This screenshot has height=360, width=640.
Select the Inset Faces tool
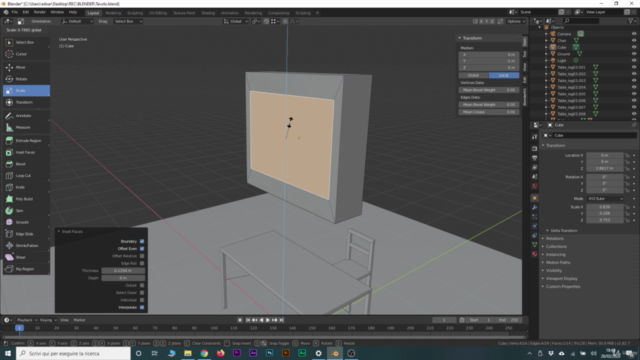click(x=26, y=152)
